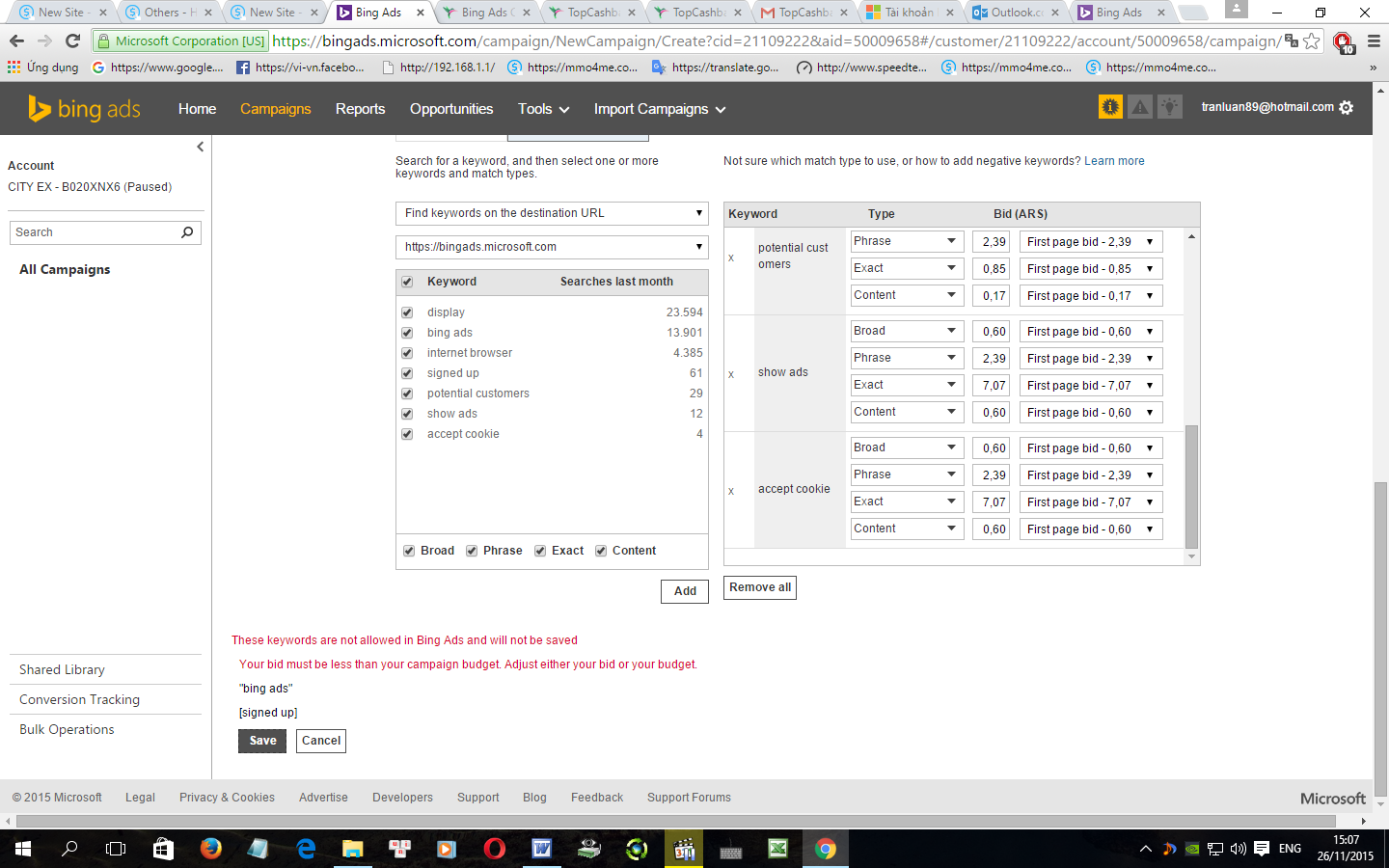Toggle the select-all Keyword header checkbox
The image size is (1389, 868).
click(407, 283)
